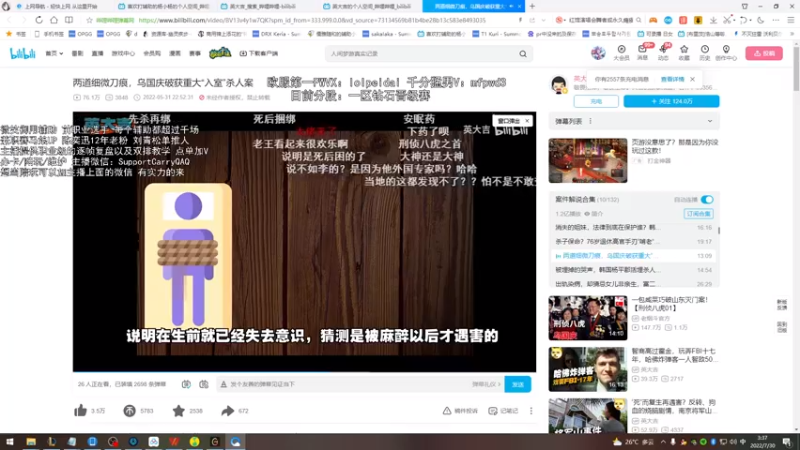Click the 订阅合集 button
Image resolution: width=800 pixels, height=450 pixels.
click(698, 214)
